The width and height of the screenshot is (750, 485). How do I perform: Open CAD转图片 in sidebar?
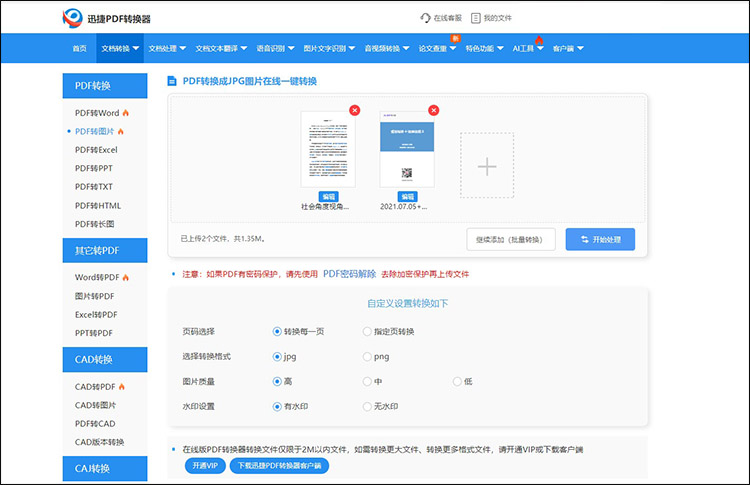[x=95, y=405]
